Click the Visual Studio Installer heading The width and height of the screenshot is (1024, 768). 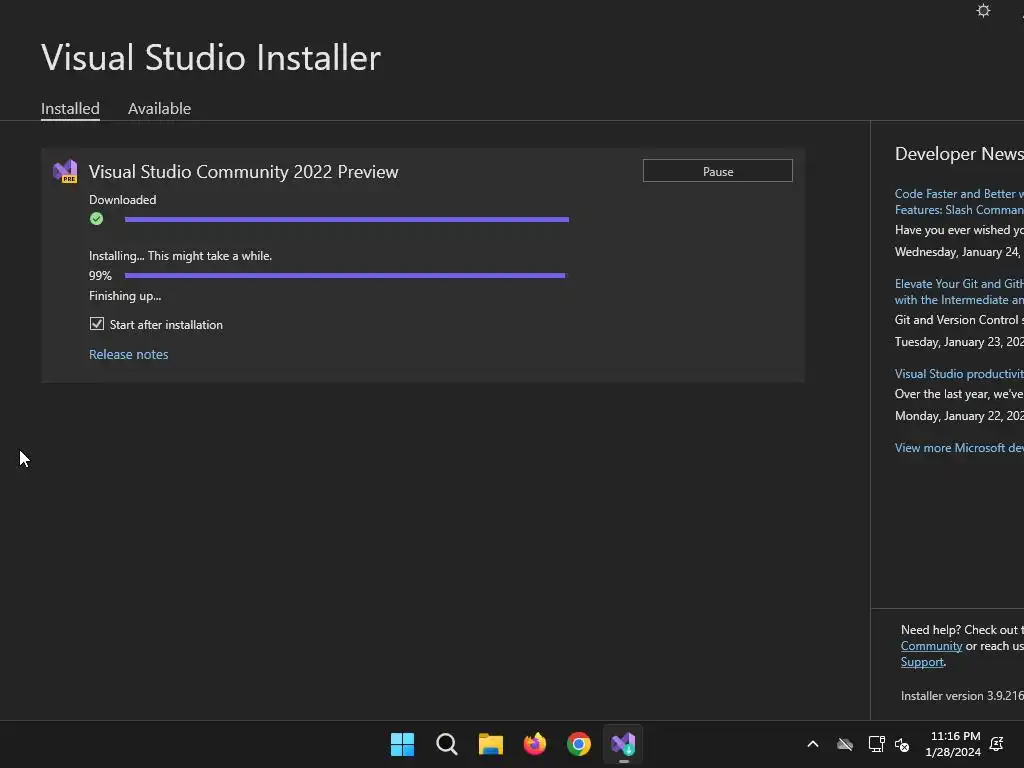pos(211,57)
